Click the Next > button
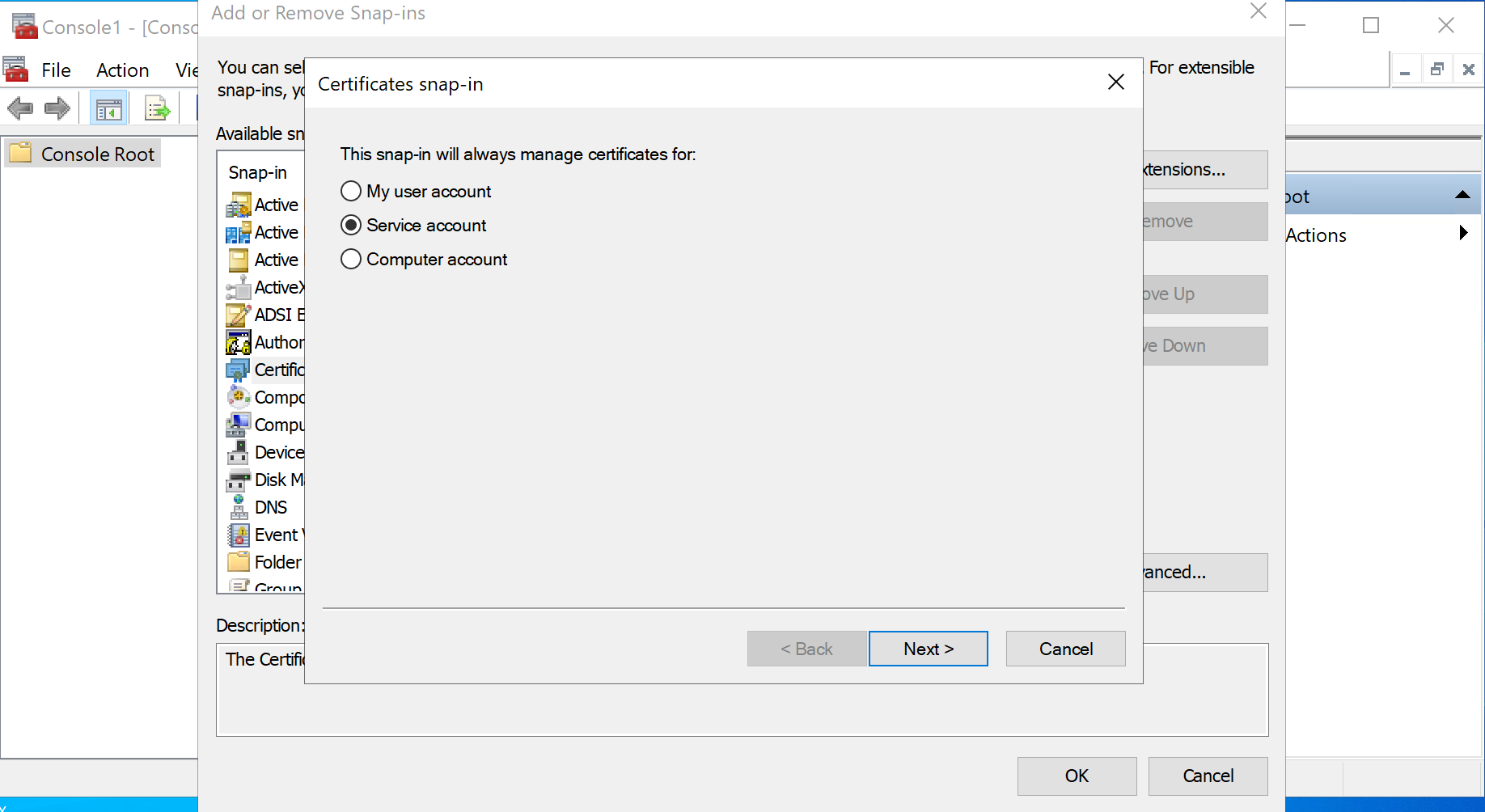Screen dimensions: 1485x812 (928, 649)
